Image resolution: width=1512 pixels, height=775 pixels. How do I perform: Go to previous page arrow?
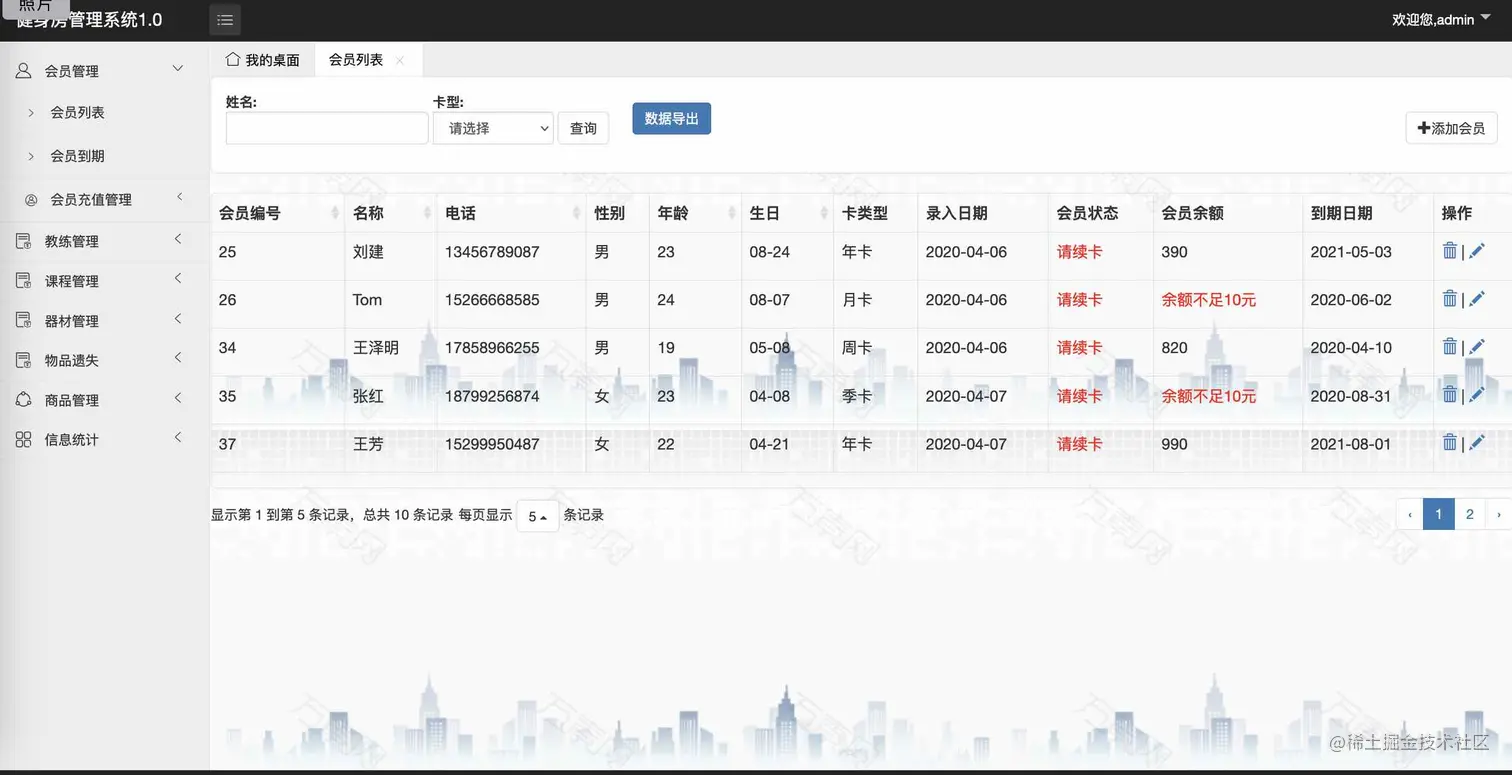(1410, 515)
